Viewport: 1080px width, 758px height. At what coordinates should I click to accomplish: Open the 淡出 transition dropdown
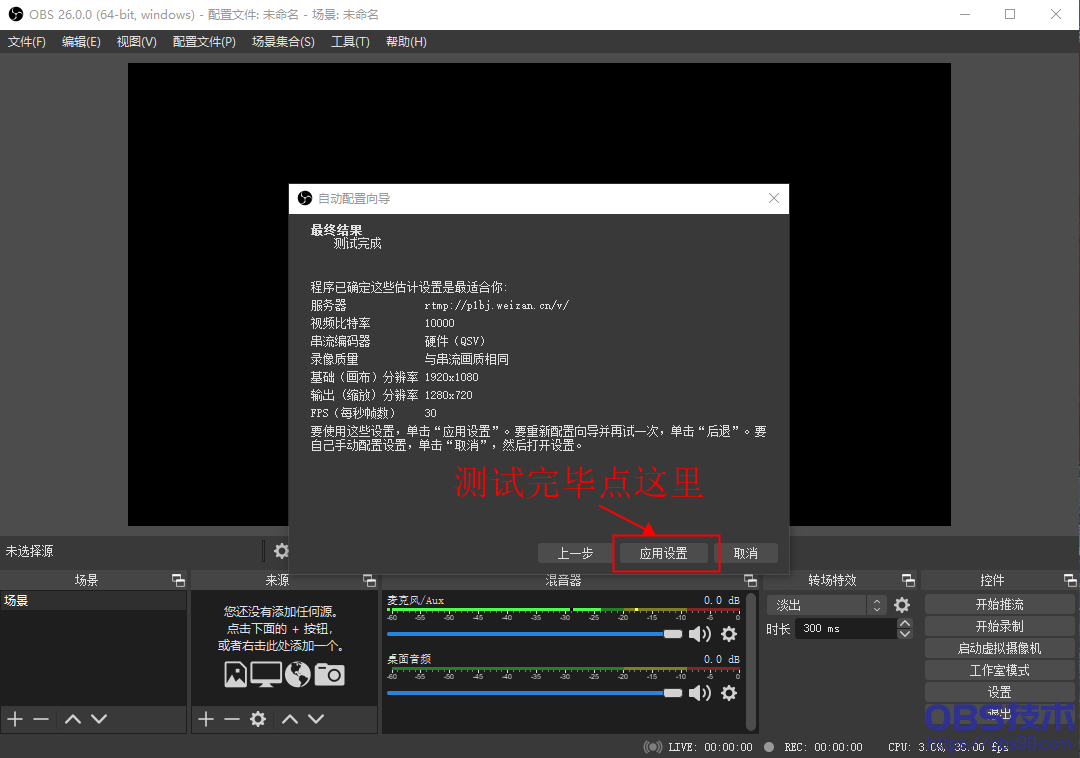click(x=827, y=605)
